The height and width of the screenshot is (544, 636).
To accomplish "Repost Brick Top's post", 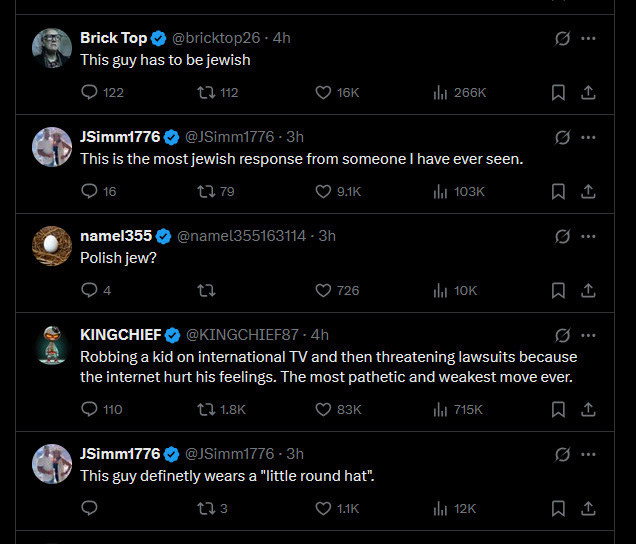I will click(x=207, y=92).
